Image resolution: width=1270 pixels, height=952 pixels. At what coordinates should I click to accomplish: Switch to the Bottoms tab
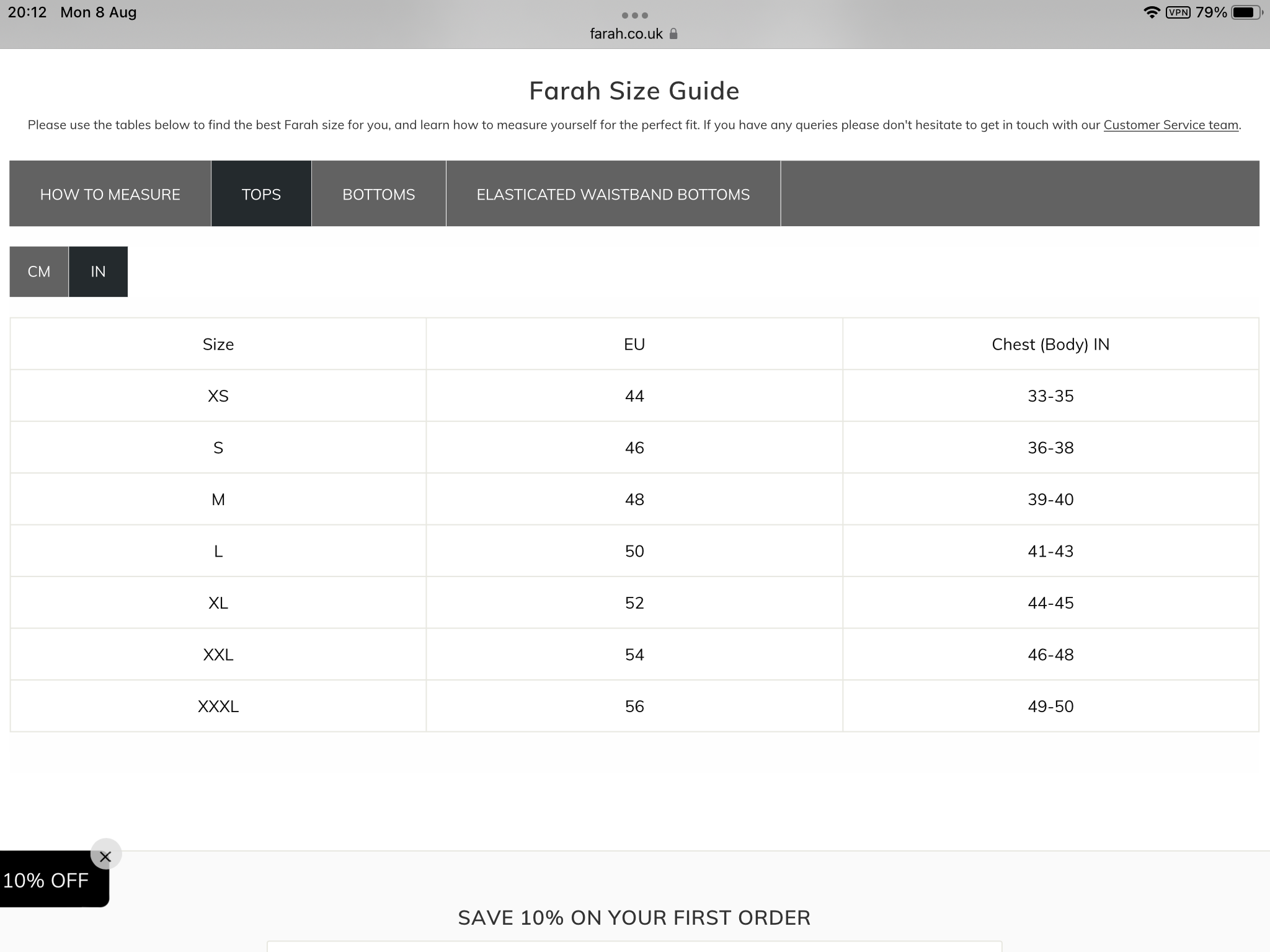379,194
